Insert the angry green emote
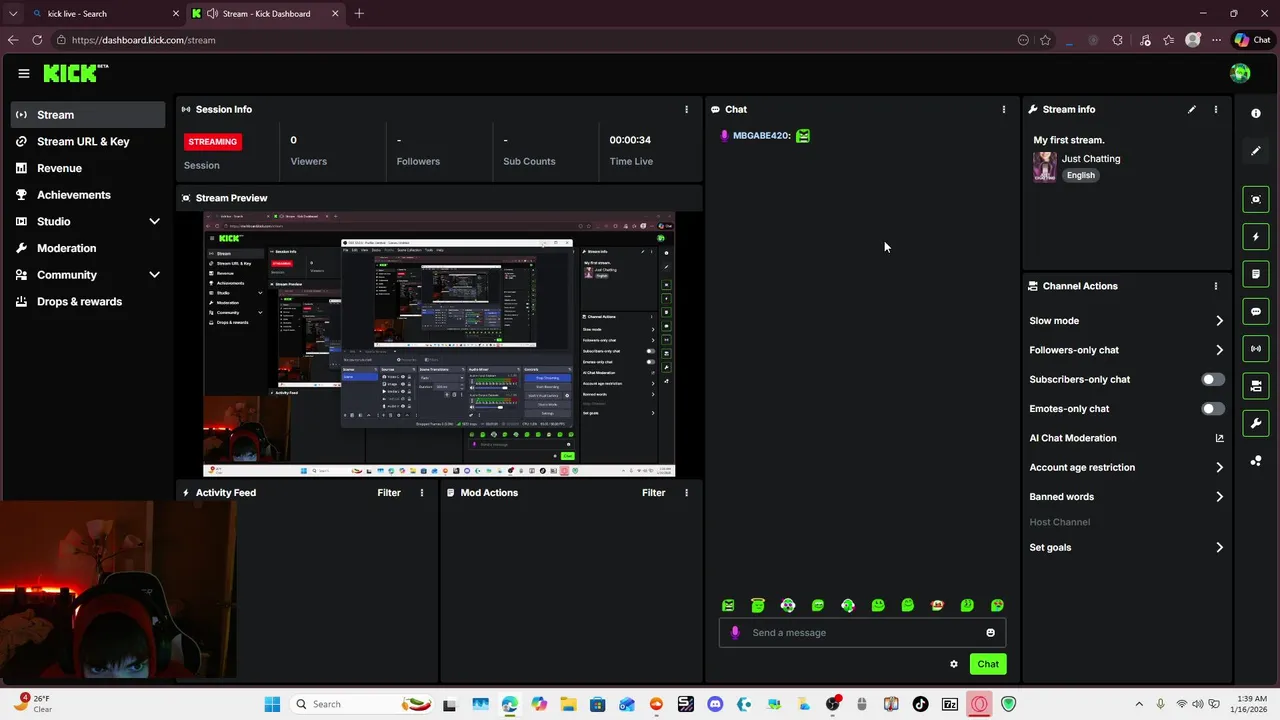This screenshot has width=1280, height=720. [x=728, y=605]
